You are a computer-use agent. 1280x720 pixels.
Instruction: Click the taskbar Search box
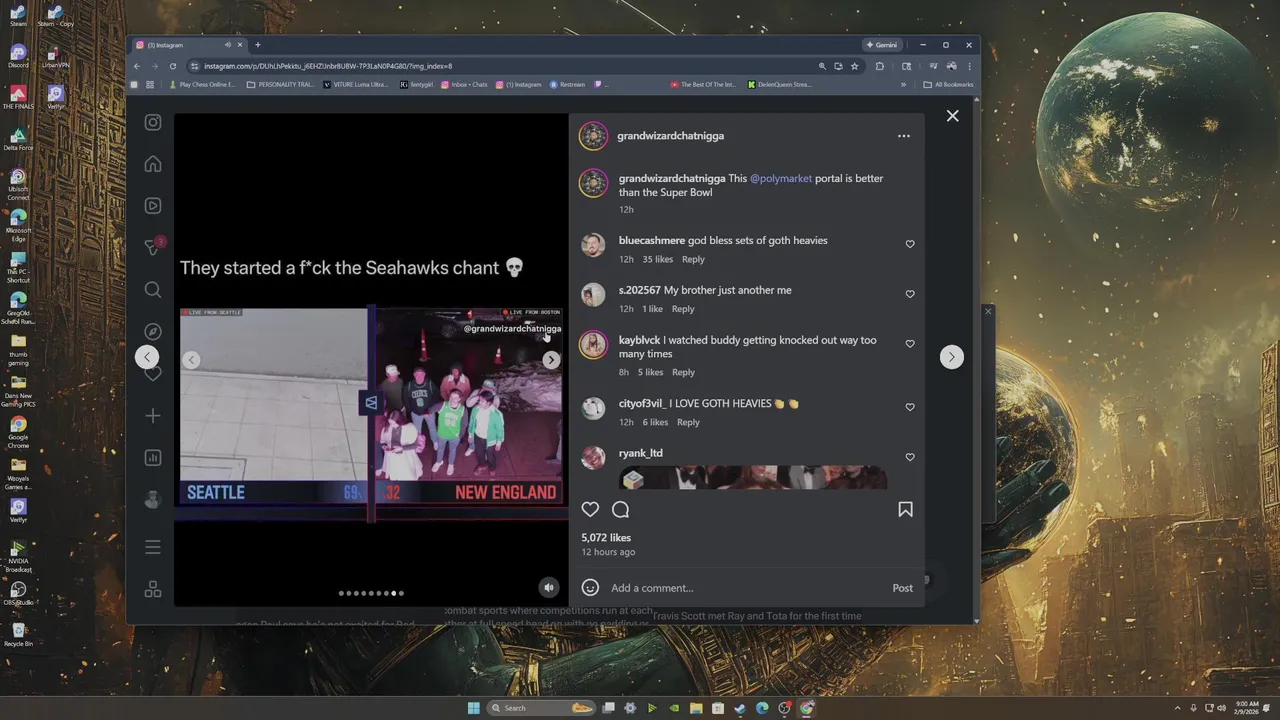[x=541, y=708]
